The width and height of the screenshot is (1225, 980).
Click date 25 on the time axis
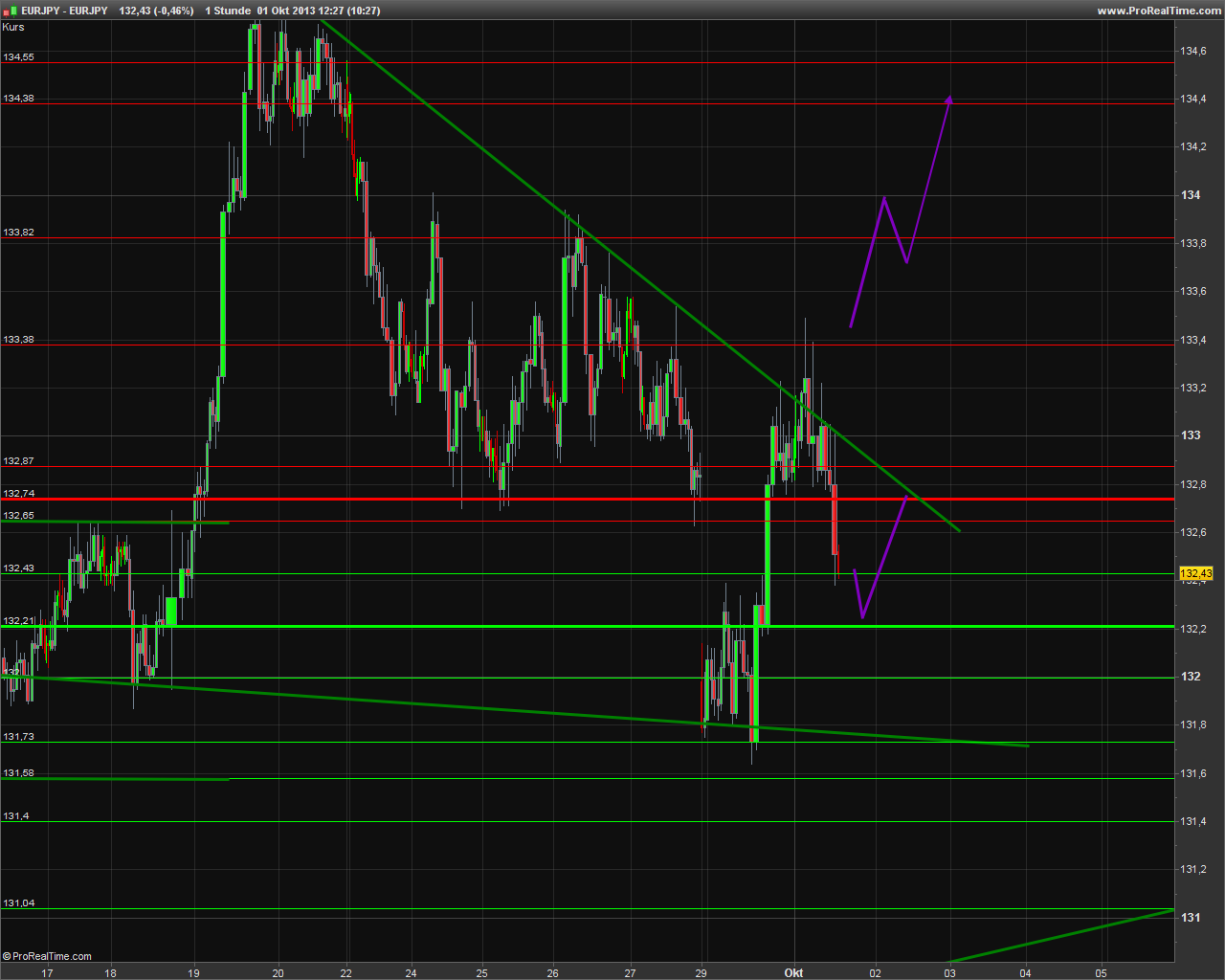tap(482, 973)
